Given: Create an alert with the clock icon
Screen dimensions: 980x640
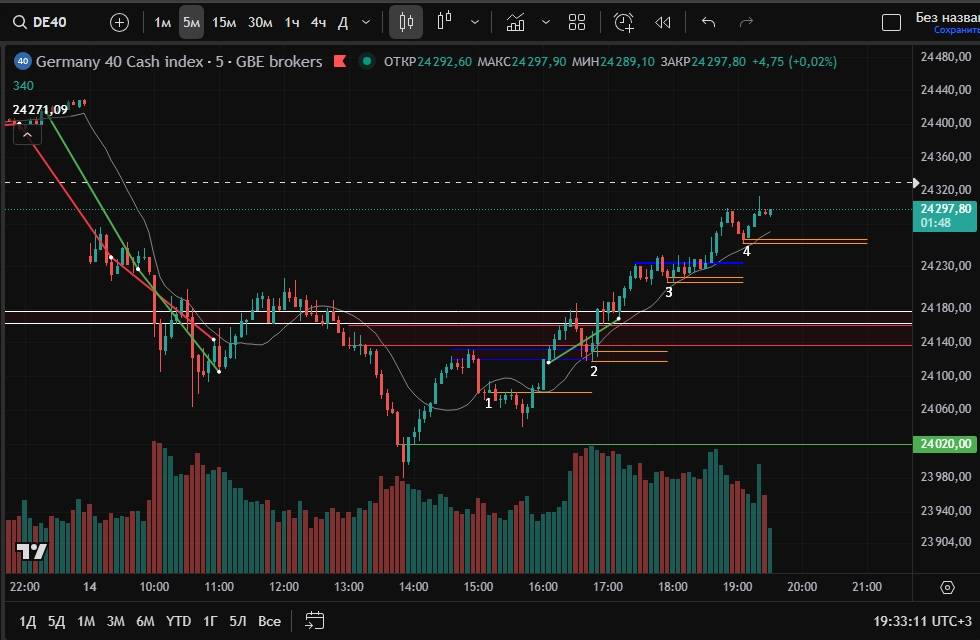Looking at the screenshot, I should point(624,22).
